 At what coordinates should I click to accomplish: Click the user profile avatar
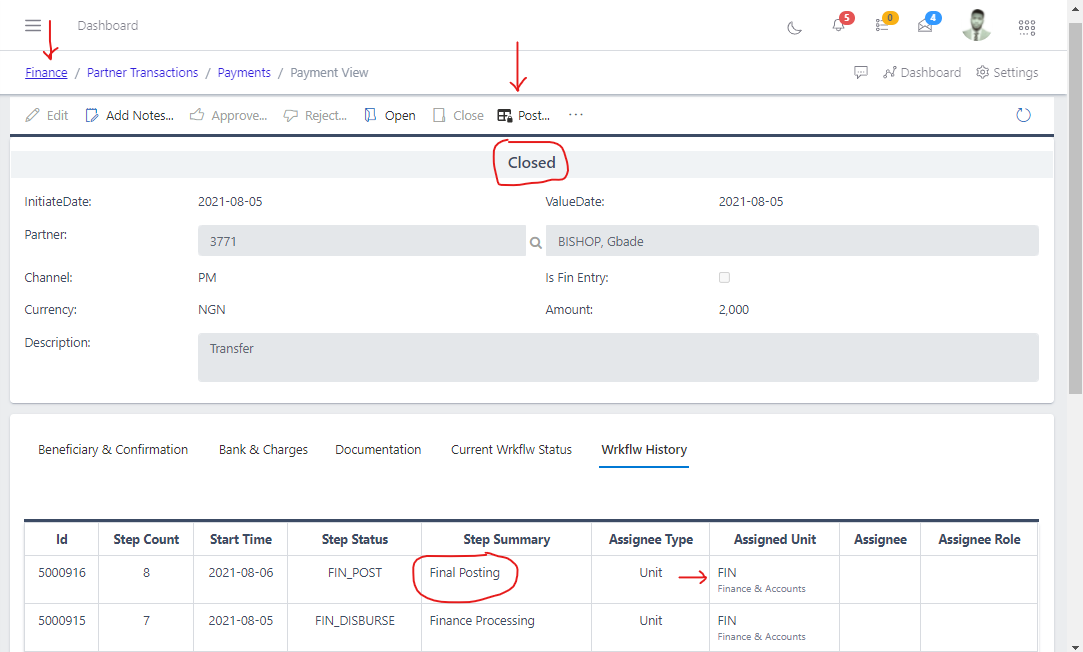point(976,26)
